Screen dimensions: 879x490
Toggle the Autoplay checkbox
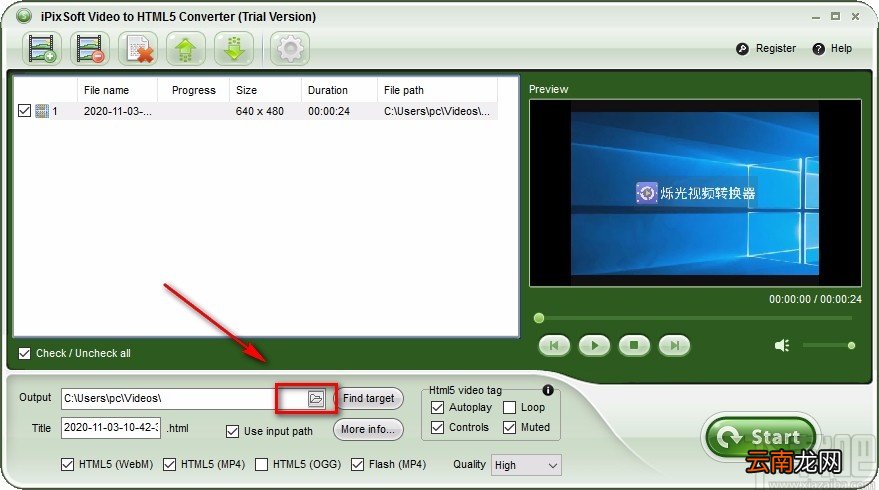[437, 407]
